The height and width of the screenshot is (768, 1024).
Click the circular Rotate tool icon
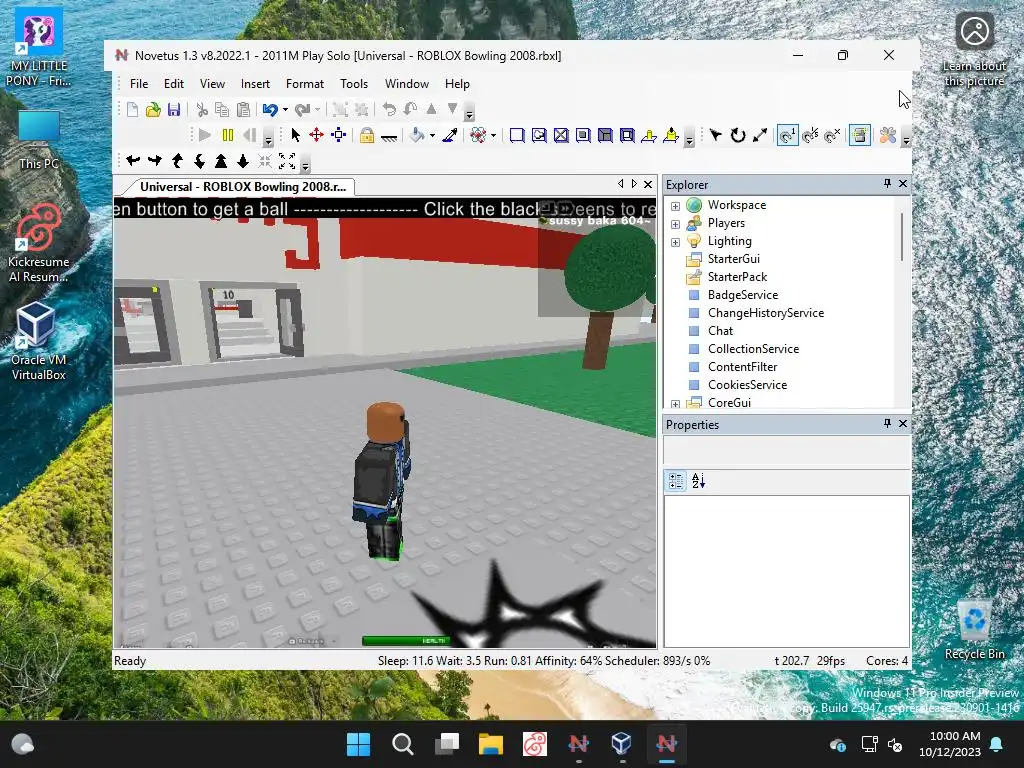point(738,135)
